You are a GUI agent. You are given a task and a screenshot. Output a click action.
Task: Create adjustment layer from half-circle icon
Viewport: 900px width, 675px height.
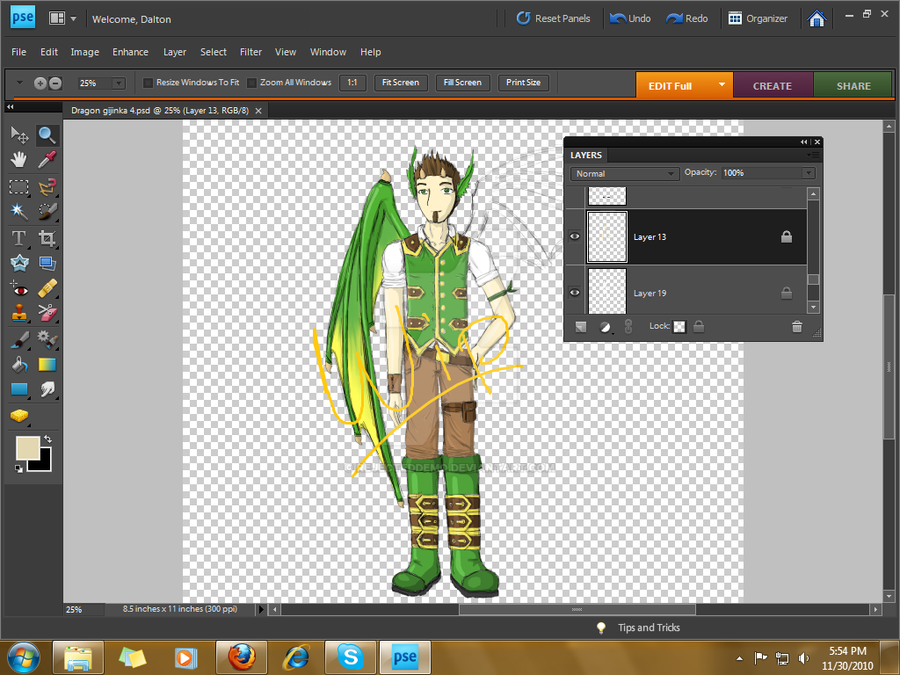tap(604, 327)
